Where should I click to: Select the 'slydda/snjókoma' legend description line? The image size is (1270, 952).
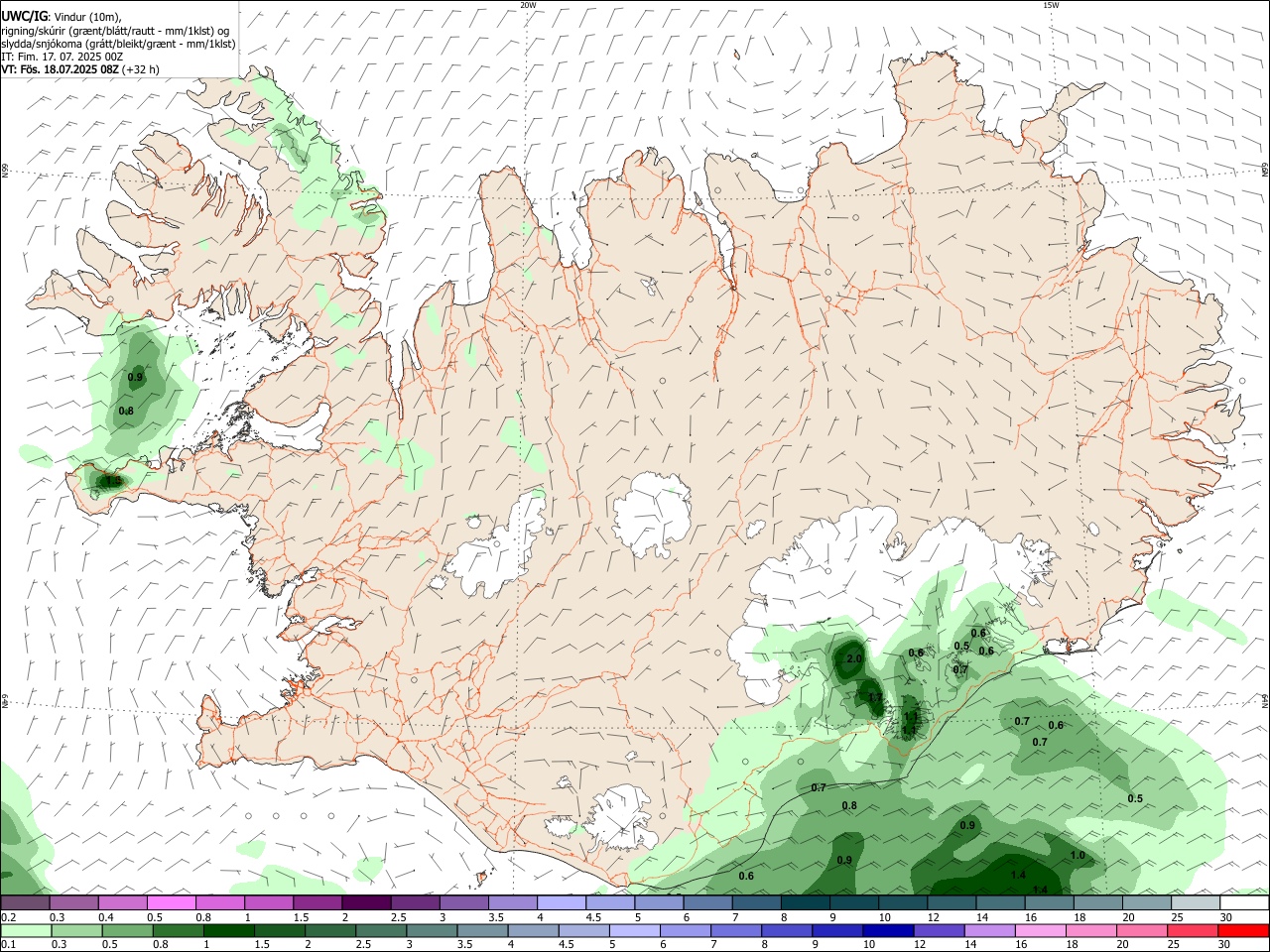tap(118, 44)
